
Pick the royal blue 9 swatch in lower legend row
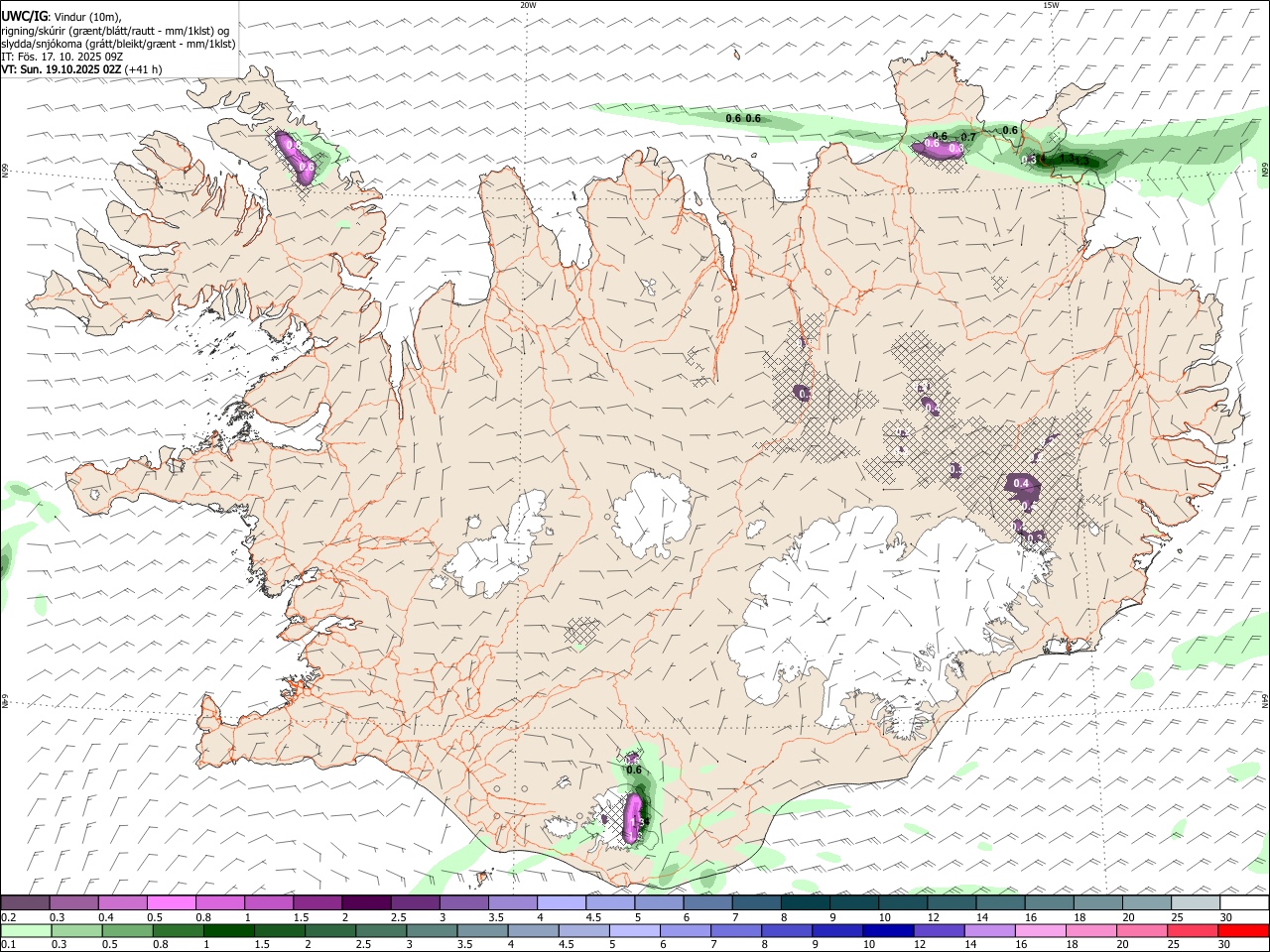coord(836,930)
